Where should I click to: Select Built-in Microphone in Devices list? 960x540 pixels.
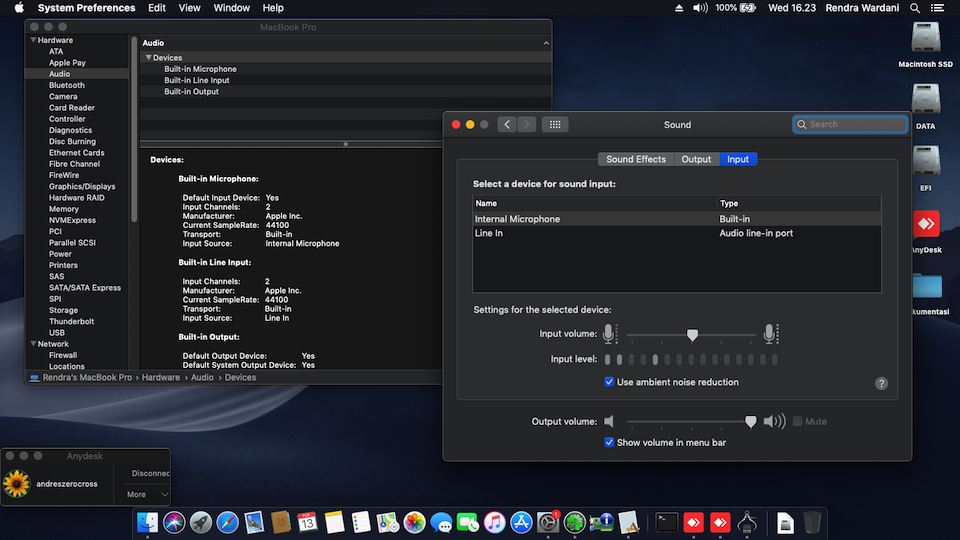pos(200,69)
